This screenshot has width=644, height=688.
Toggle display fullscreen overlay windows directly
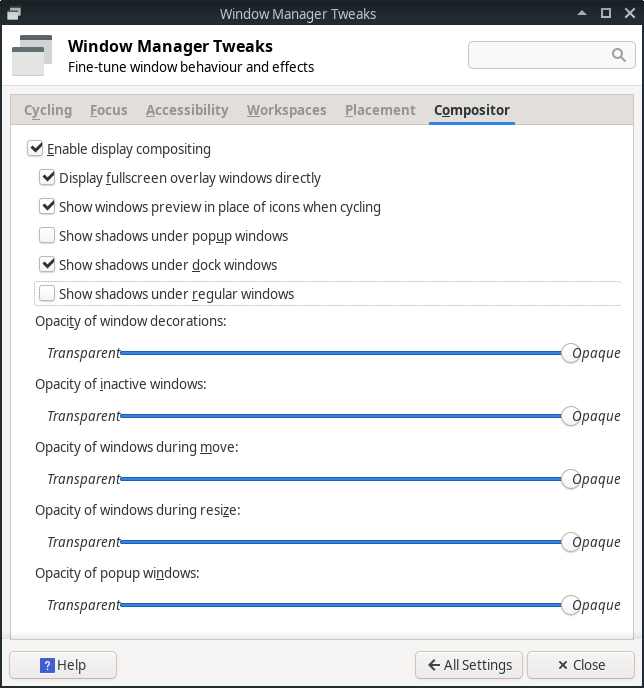click(47, 178)
